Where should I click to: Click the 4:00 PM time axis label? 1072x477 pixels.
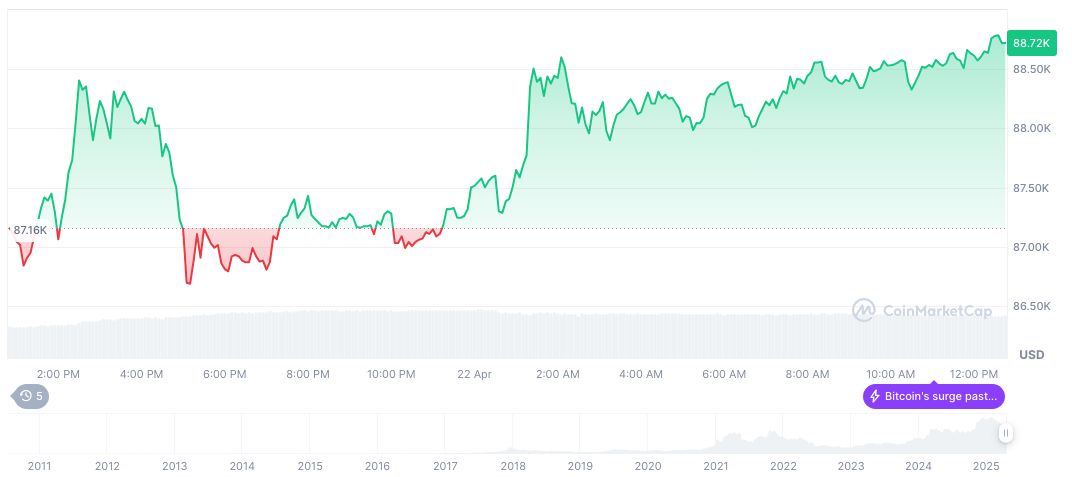pyautogui.click(x=141, y=374)
